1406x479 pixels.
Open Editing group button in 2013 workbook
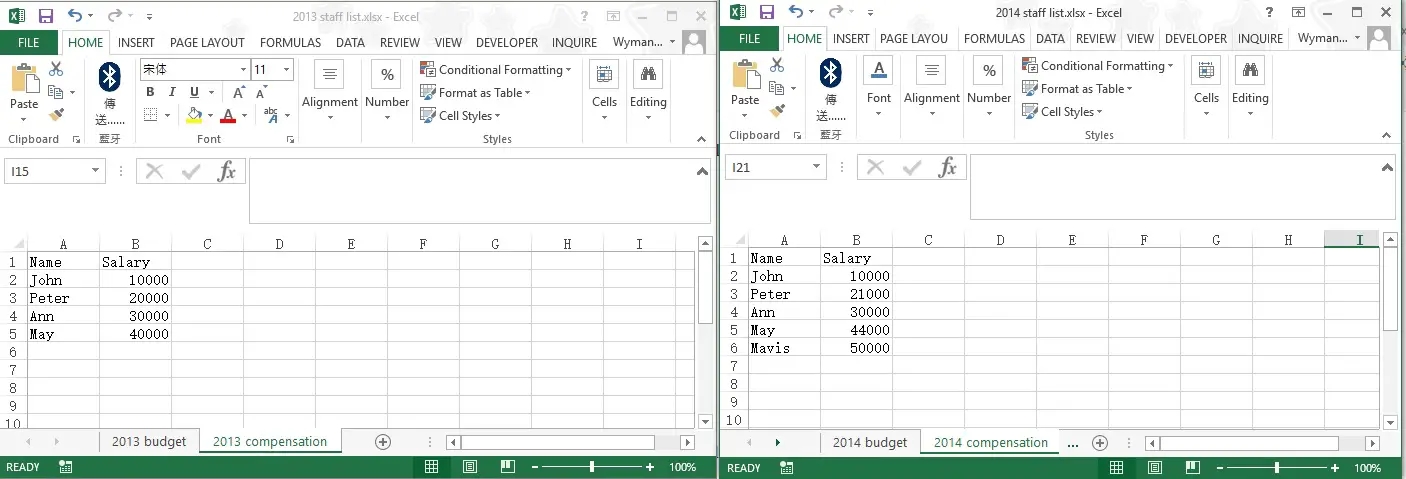[648, 90]
